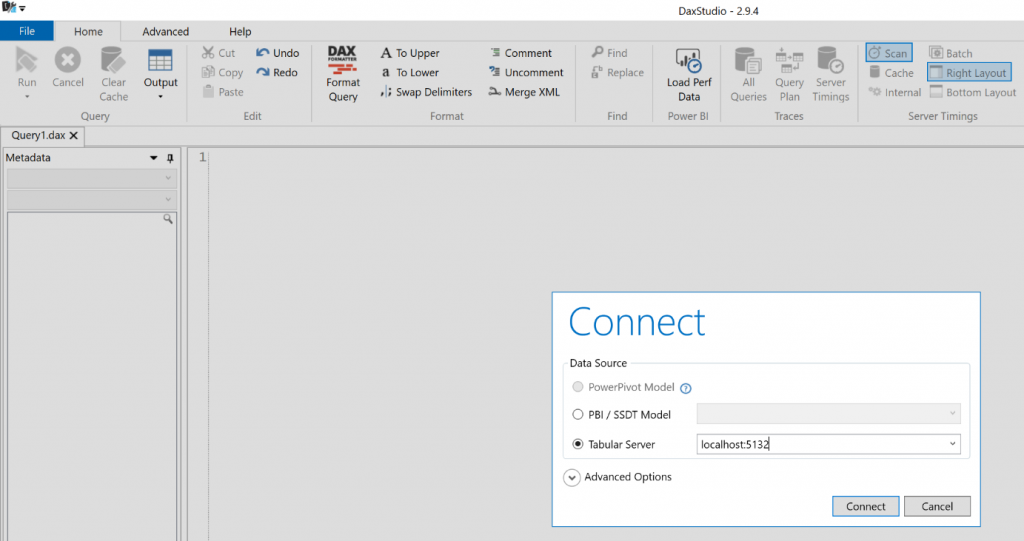
Task: Select Tabular Server radio button
Action: click(577, 444)
